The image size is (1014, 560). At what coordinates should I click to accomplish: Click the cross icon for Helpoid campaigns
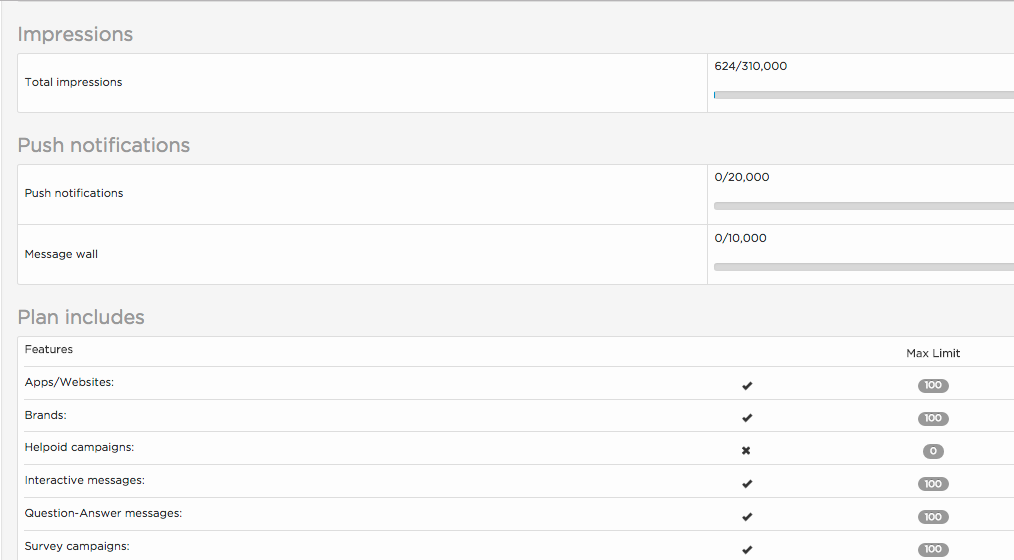point(746,451)
